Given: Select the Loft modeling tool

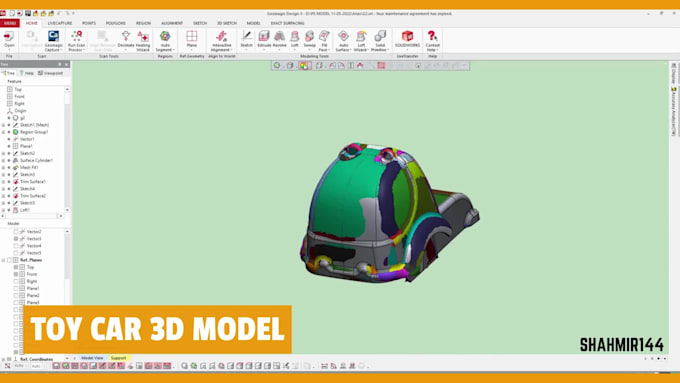Looking at the screenshot, I should pos(294,39).
